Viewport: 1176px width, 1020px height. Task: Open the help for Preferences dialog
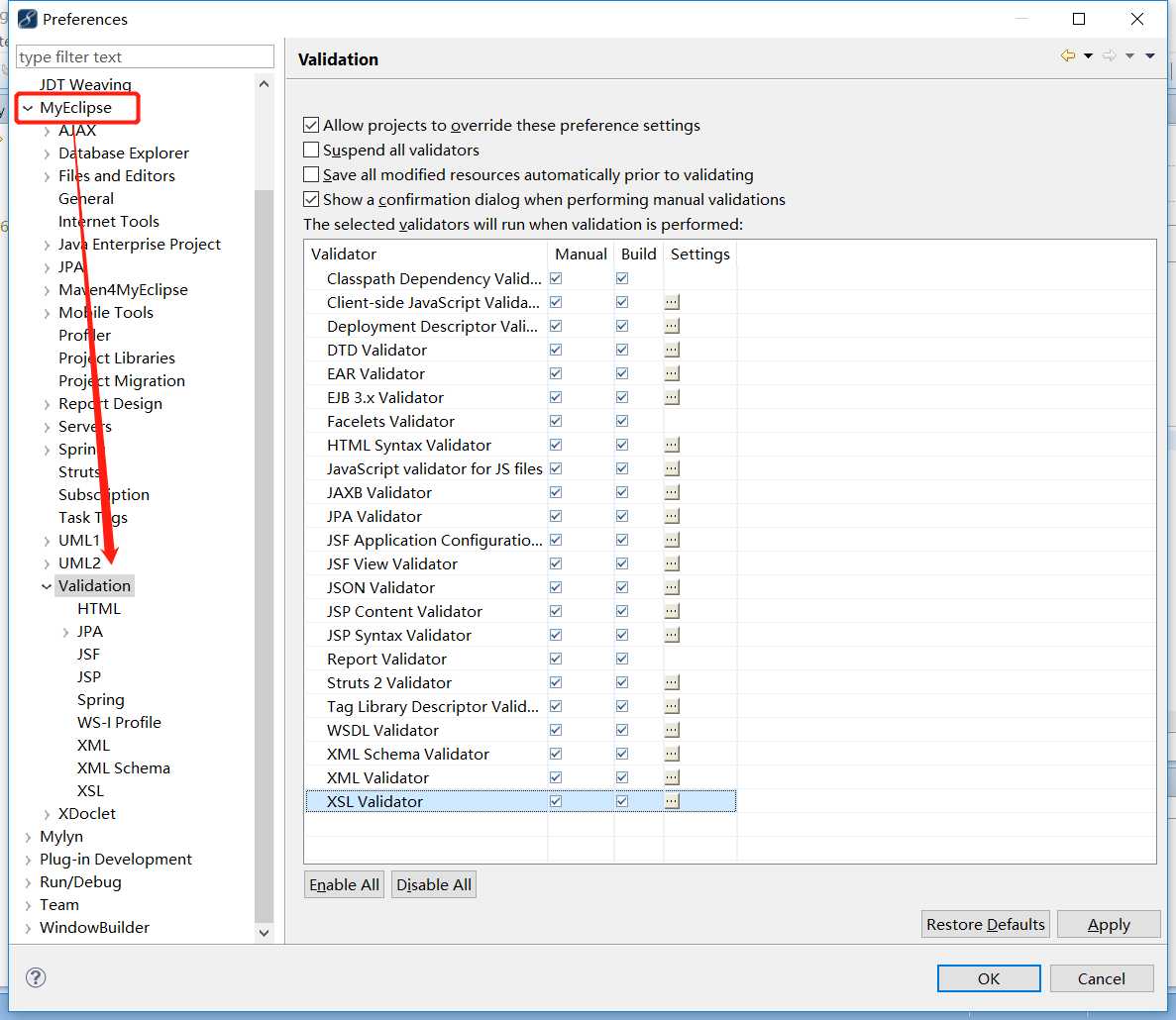tap(36, 977)
